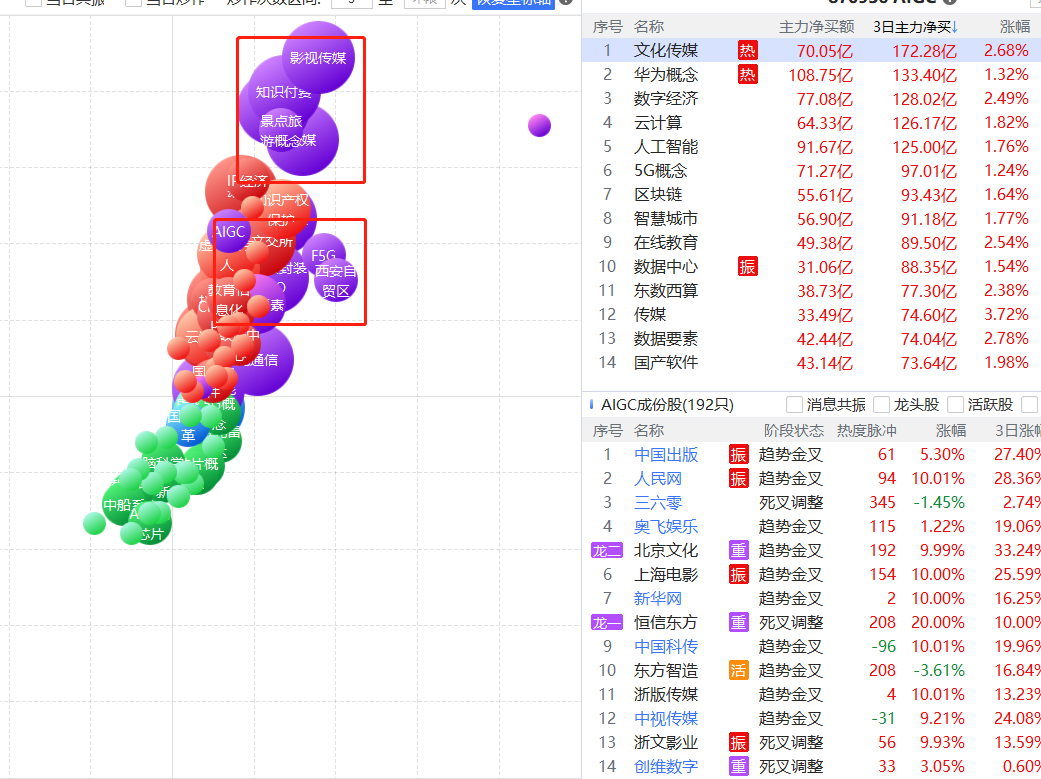Viewport: 1041px width, 779px height.
Task: Sort sectors by 3日主力净买 column
Action: pyautogui.click(x=915, y=27)
